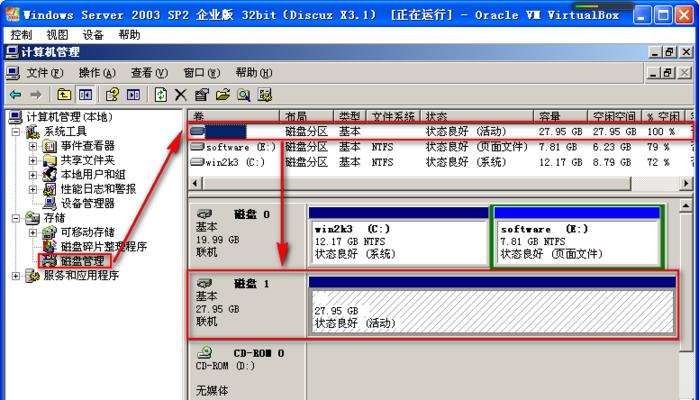Click the last settings toolbar icon
The image size is (699, 400).
coord(265,95)
